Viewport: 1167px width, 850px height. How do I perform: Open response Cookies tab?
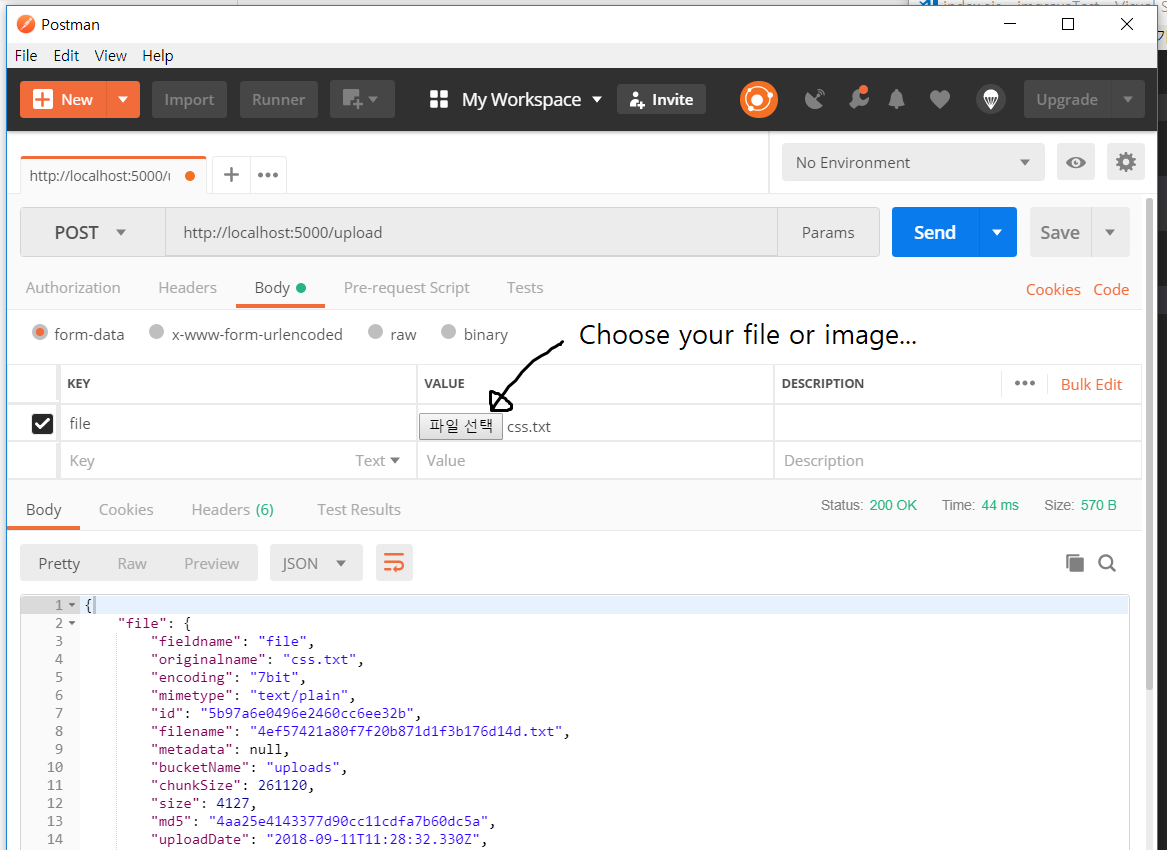[126, 509]
